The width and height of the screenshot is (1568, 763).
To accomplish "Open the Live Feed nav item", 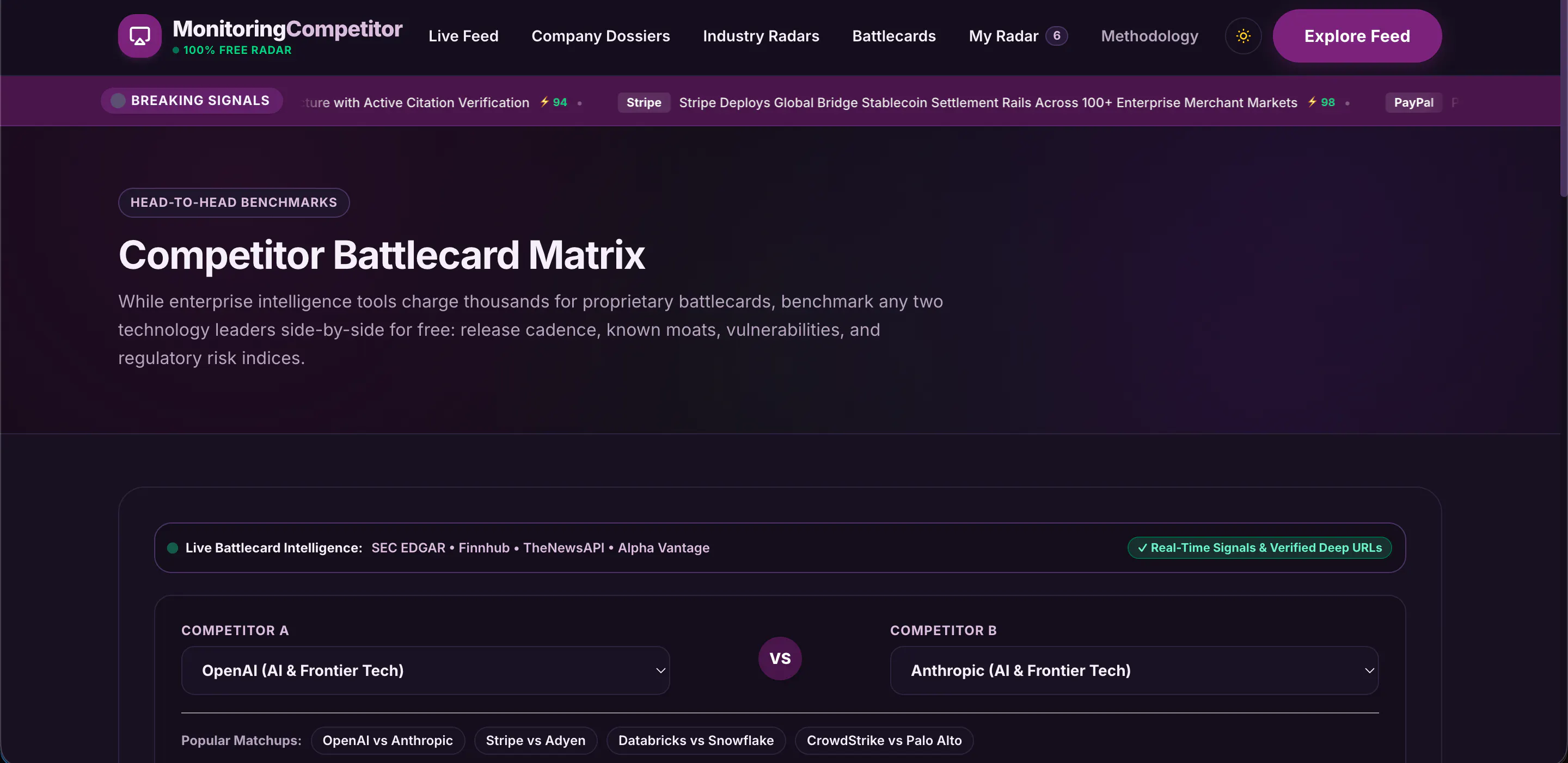I will coord(463,36).
